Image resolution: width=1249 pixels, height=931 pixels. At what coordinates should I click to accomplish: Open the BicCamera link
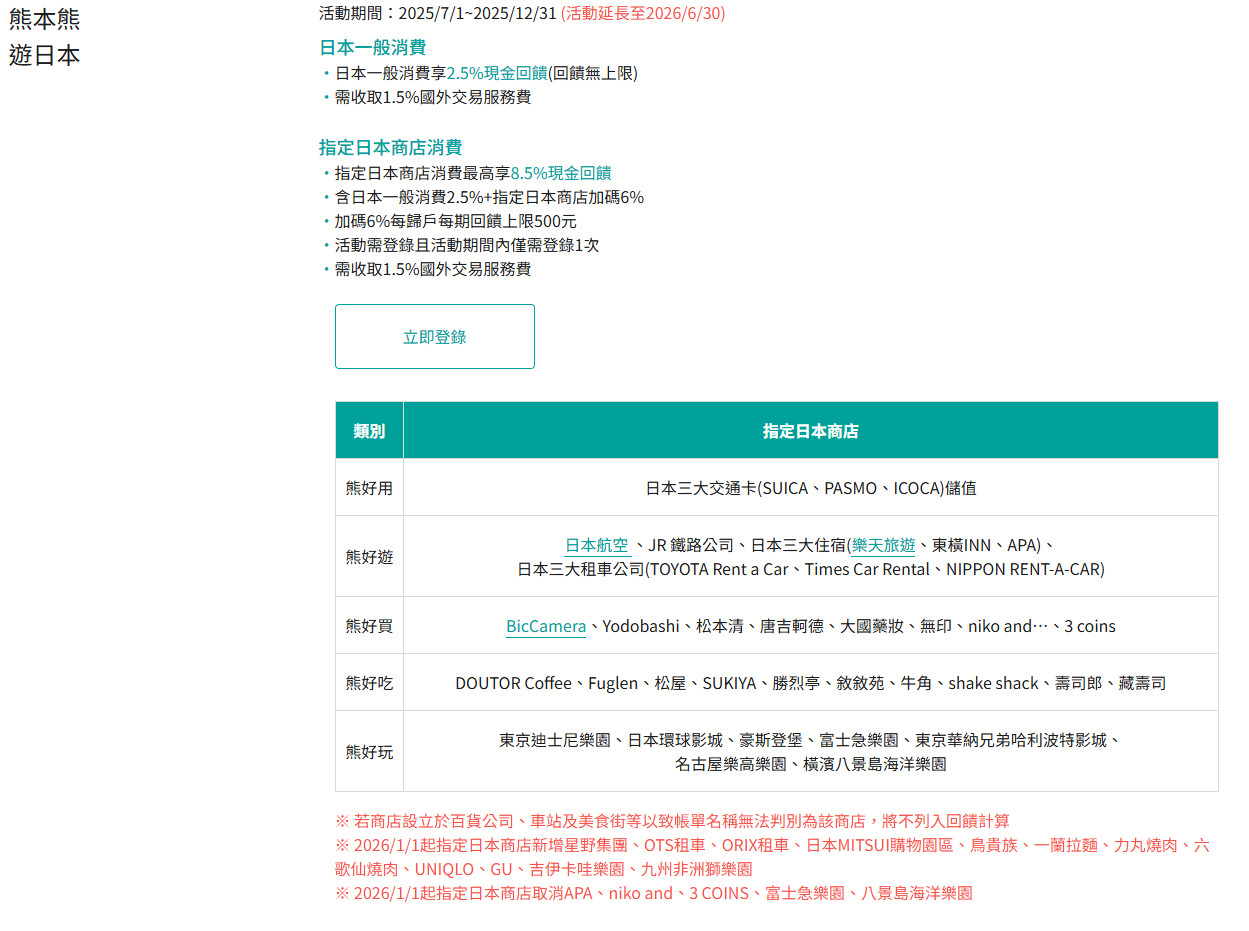click(545, 626)
